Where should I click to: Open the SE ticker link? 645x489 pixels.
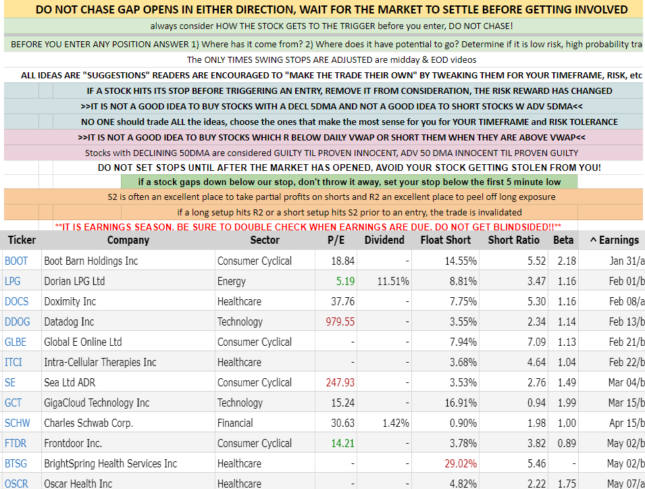tap(10, 382)
